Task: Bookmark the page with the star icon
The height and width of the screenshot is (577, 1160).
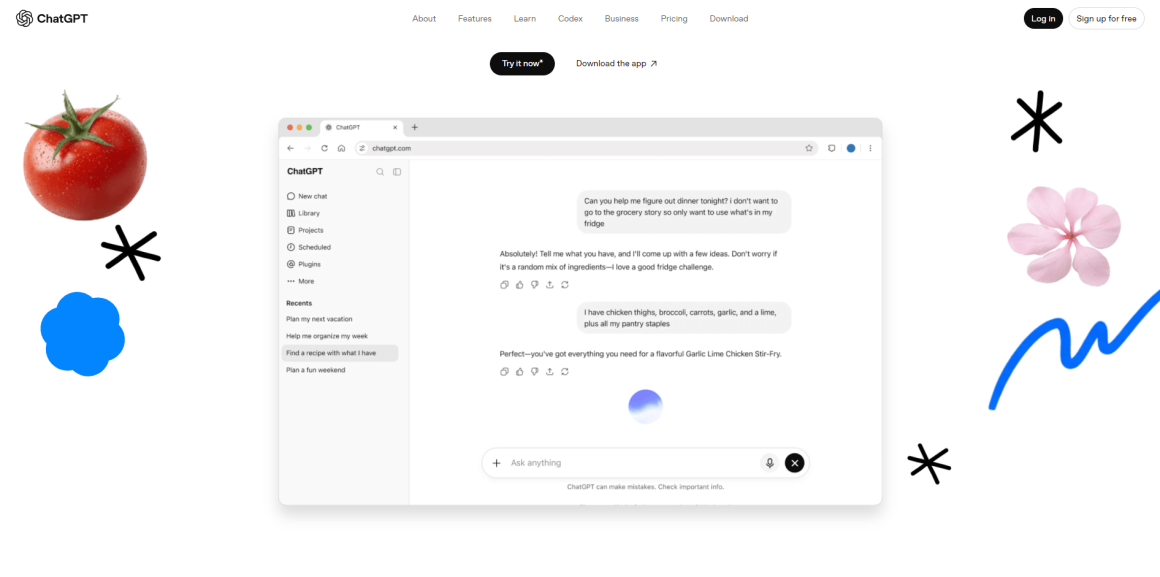Action: click(809, 148)
